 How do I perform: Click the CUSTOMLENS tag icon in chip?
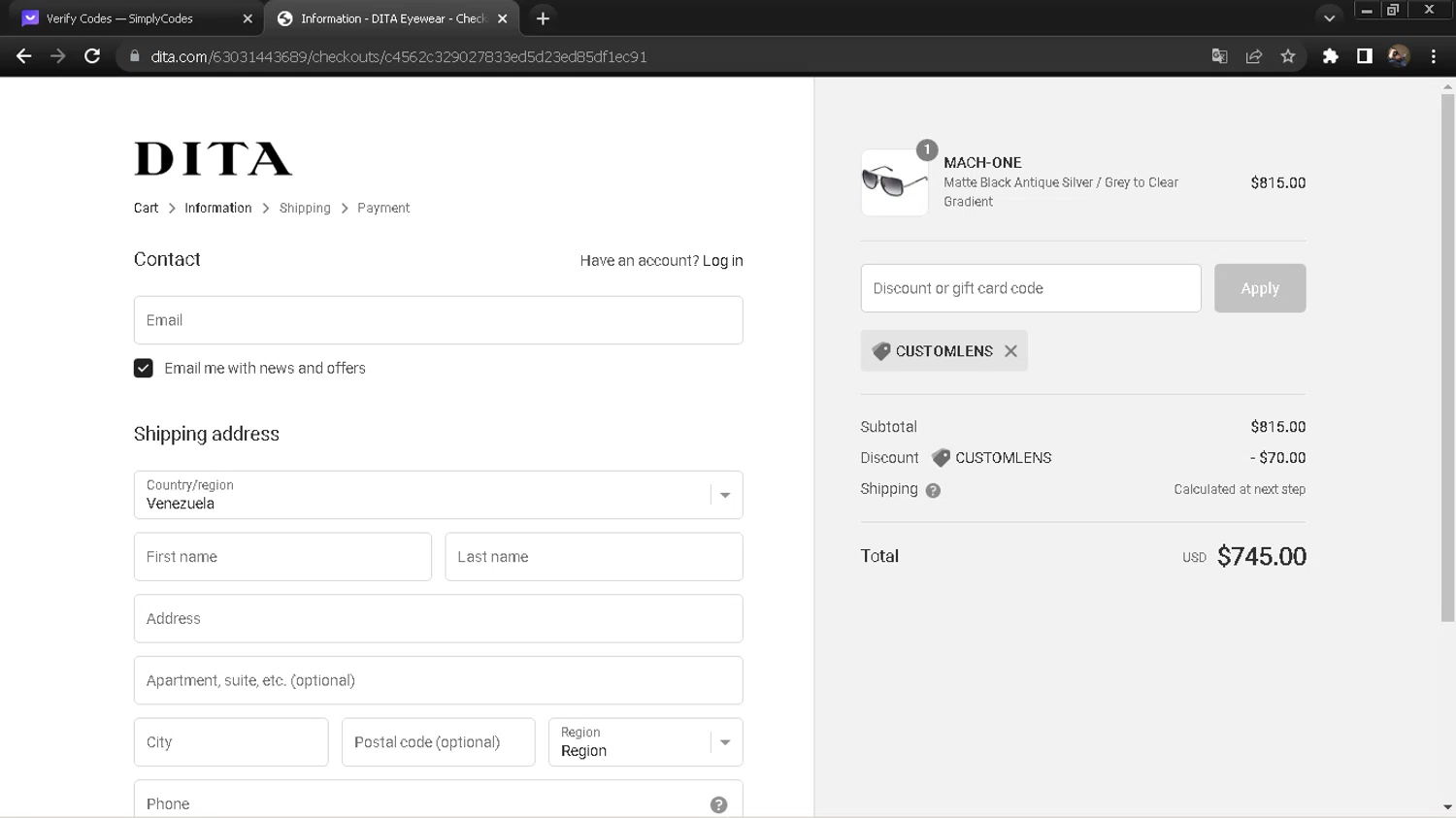click(881, 351)
